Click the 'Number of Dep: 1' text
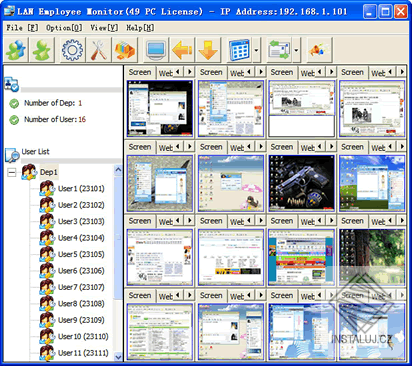Image resolution: width=412 pixels, height=366 pixels. point(53,103)
